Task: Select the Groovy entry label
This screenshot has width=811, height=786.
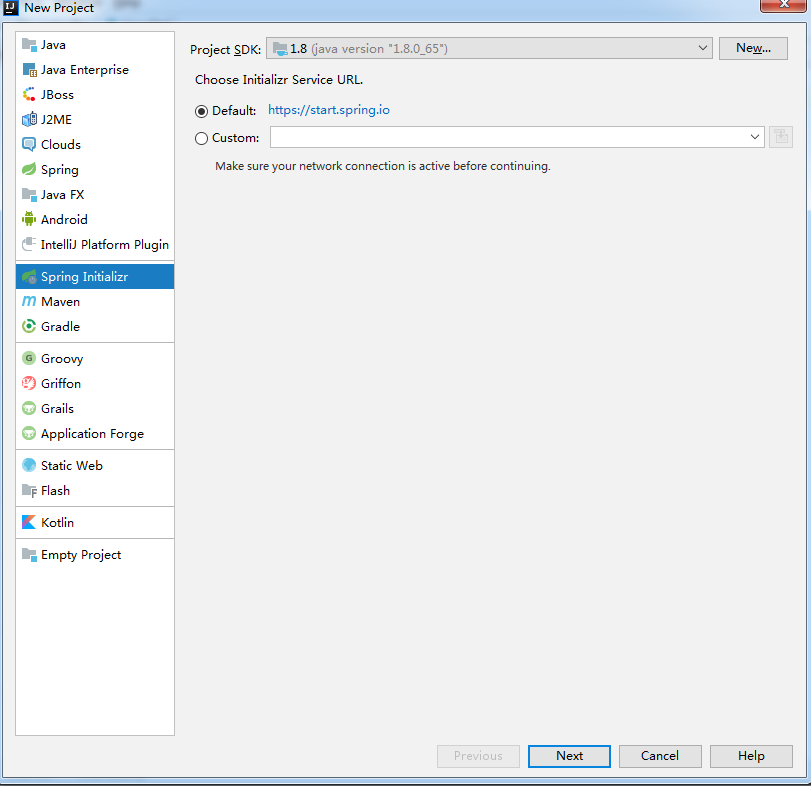Action: click(62, 359)
